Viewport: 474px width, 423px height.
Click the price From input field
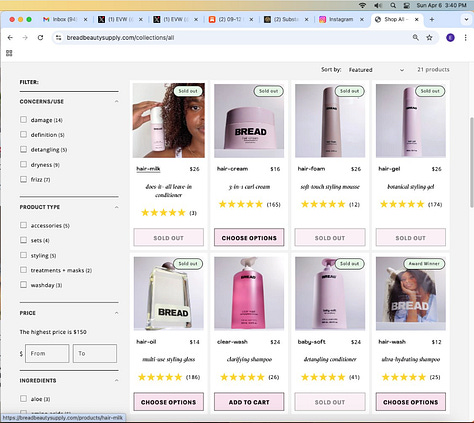click(47, 353)
